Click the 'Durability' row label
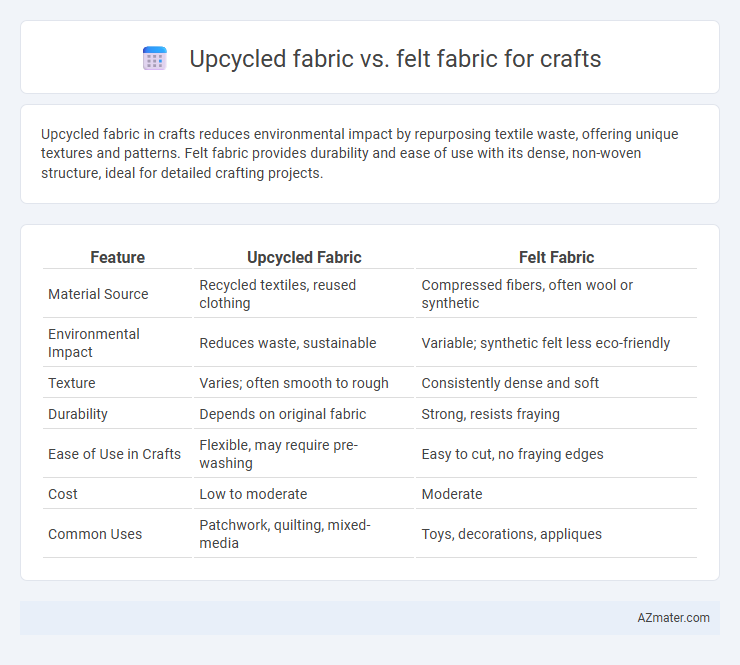Viewport: 740px width, 665px height. [x=78, y=414]
